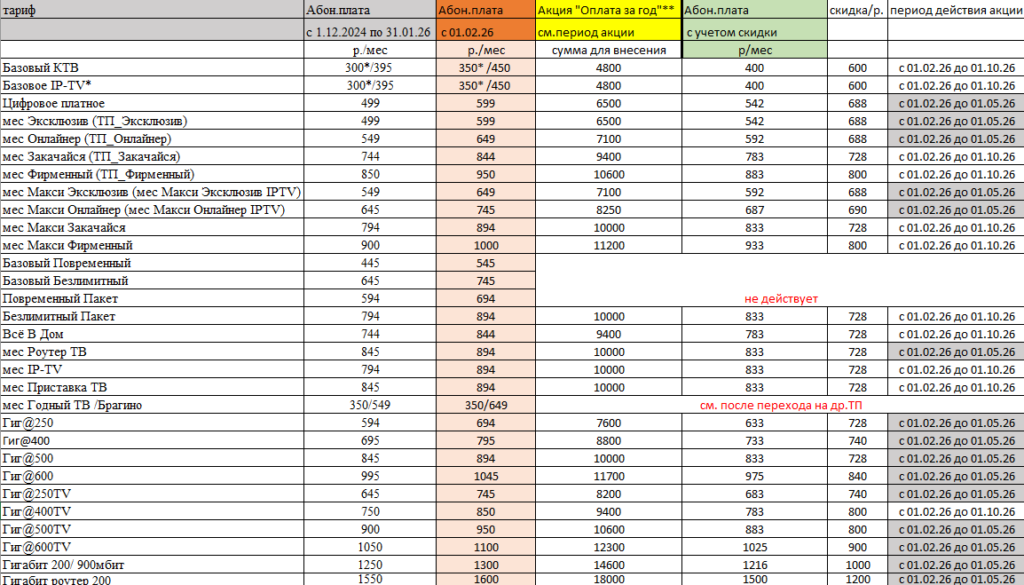
Task: Select the orange "с 01.02.26" date cell
Action: 485,32
